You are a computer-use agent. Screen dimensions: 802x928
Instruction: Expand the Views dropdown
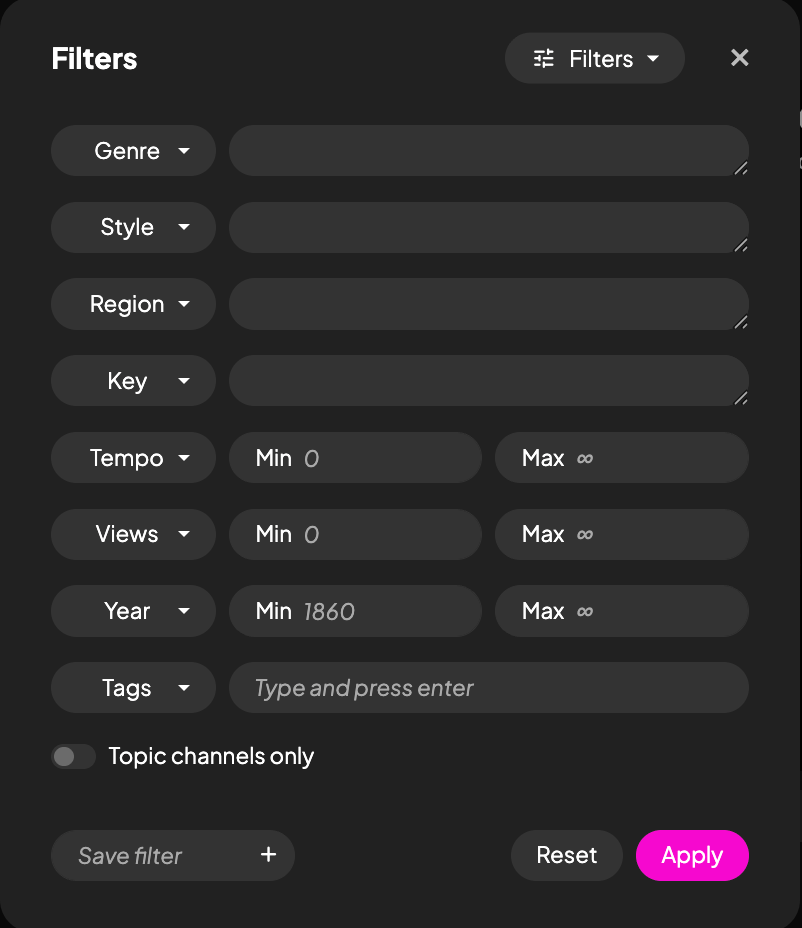click(133, 534)
